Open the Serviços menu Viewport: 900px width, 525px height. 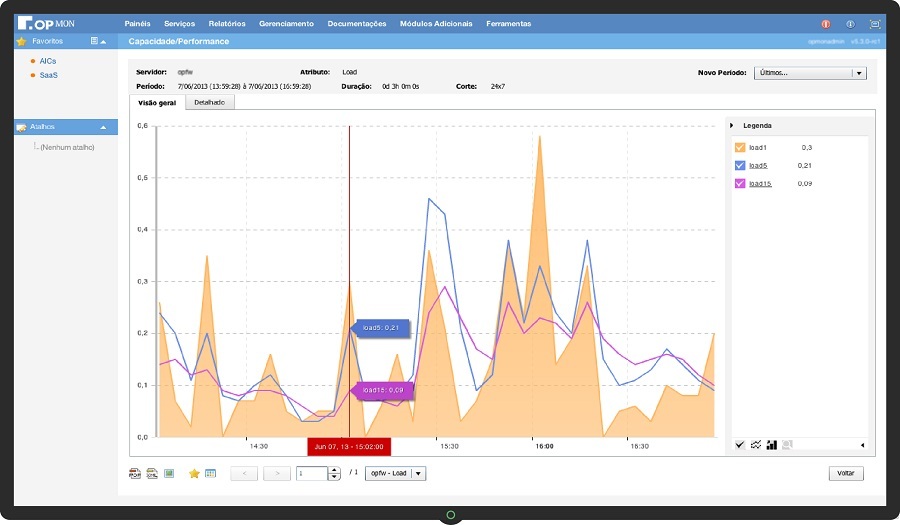click(x=180, y=24)
